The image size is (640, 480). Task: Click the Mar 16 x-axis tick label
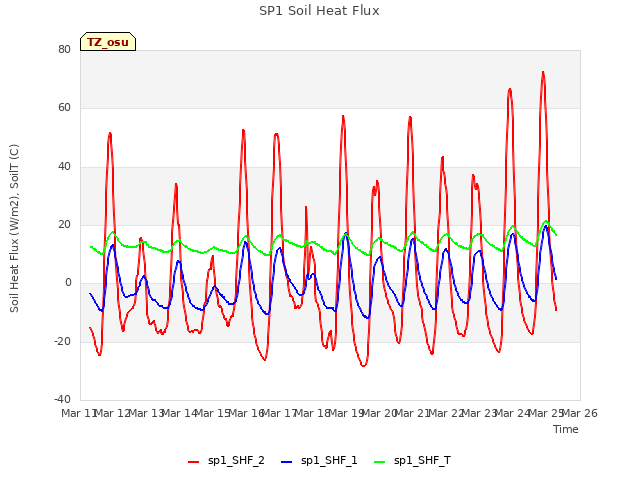pos(247,413)
